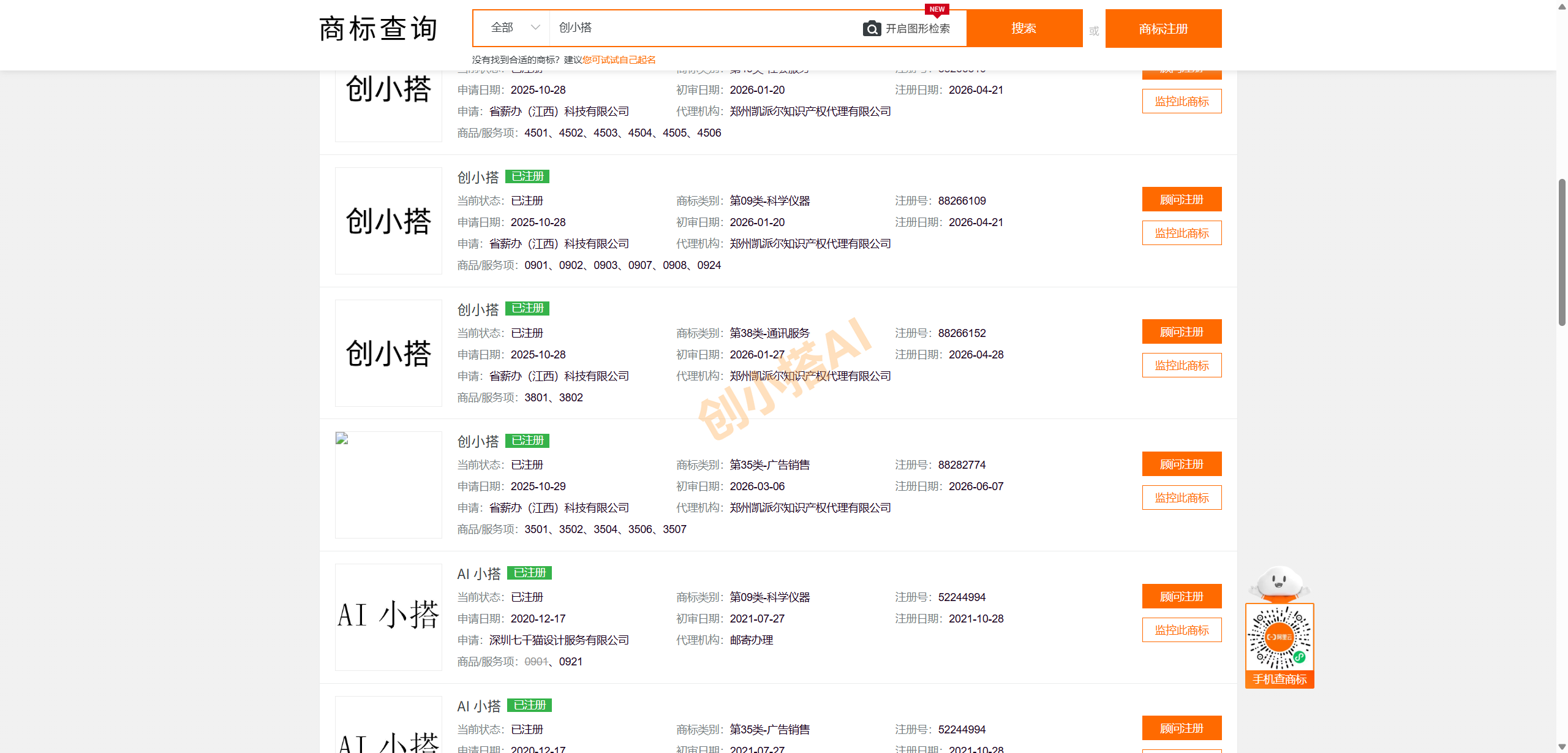
Task: Click the 商标注册 button
Action: click(1163, 28)
